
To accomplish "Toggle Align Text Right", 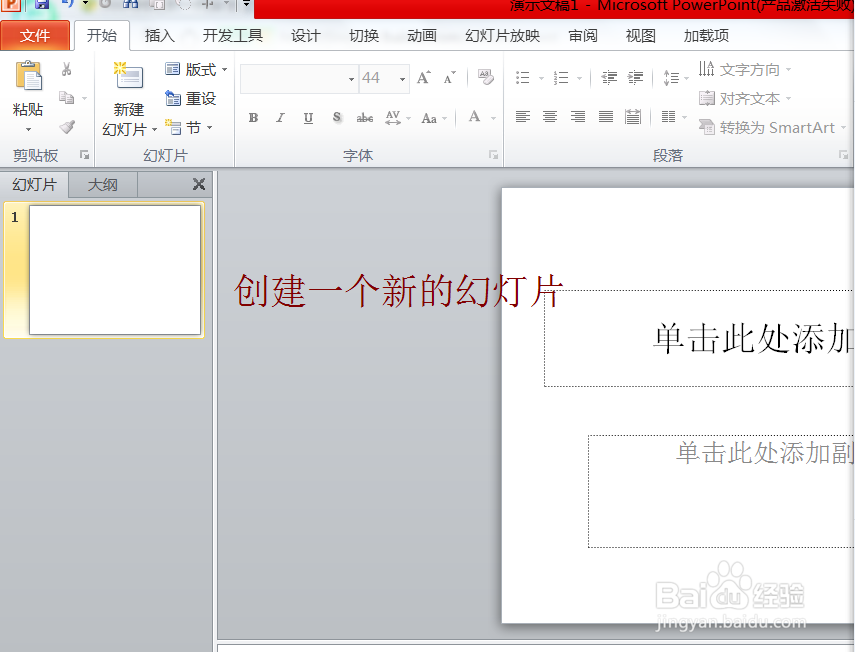I will [577, 117].
